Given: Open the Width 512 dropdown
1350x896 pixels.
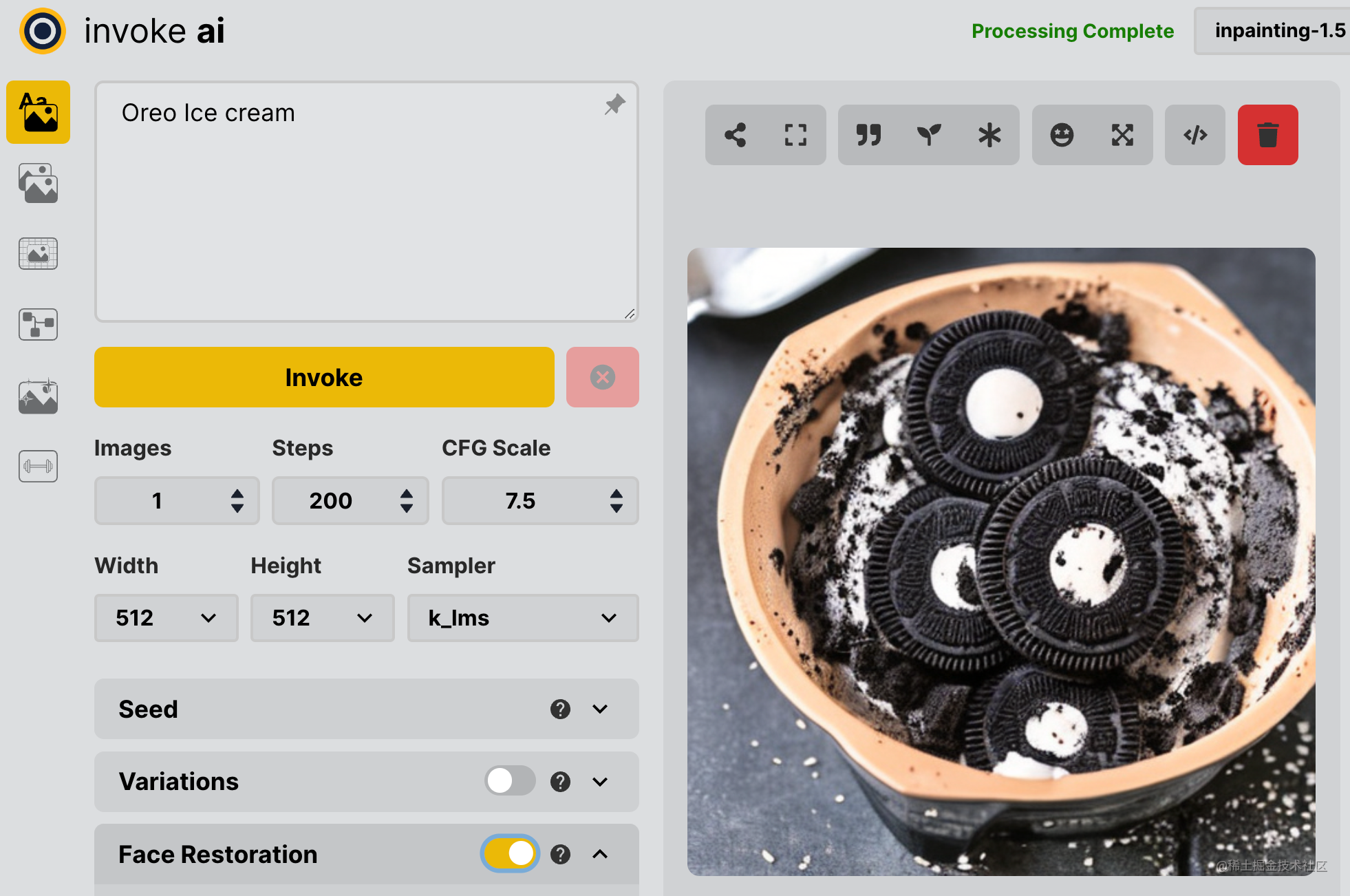Looking at the screenshot, I should pos(166,618).
